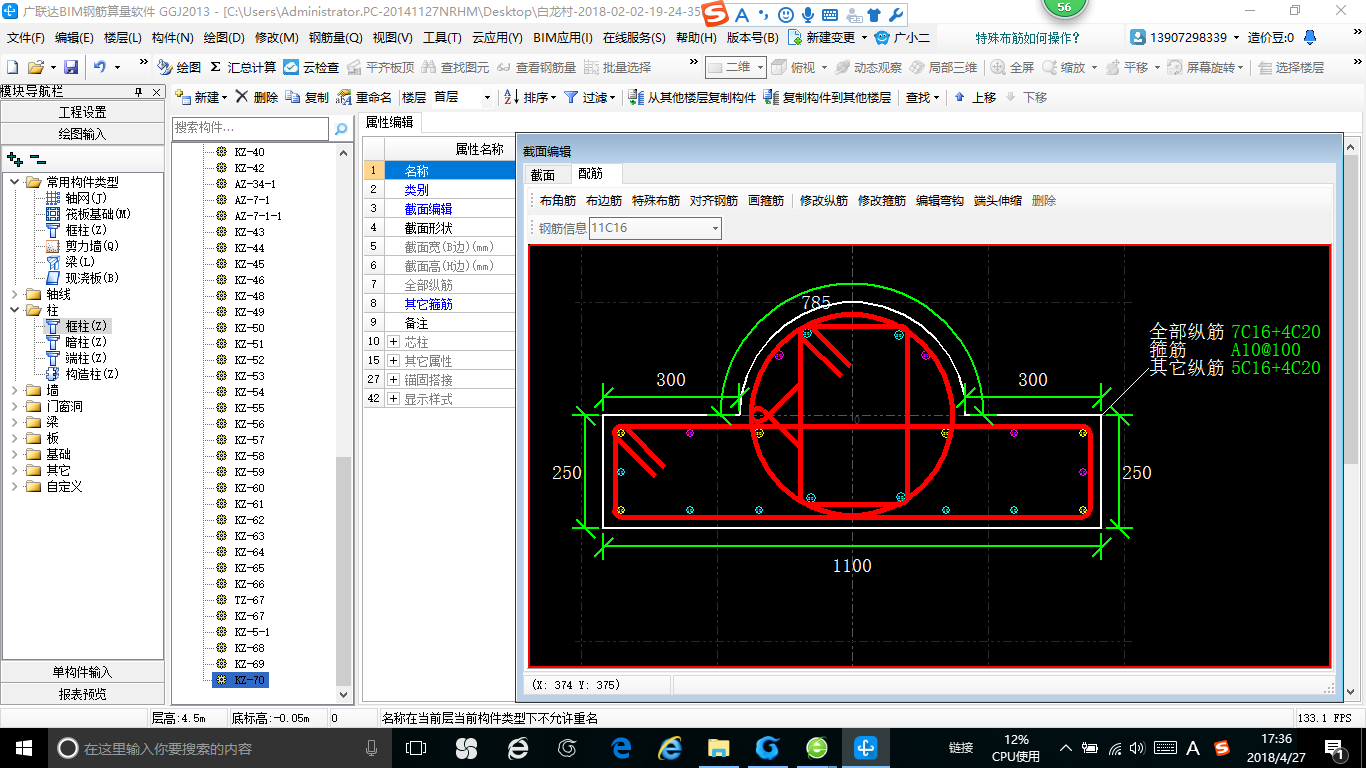The height and width of the screenshot is (768, 1366).
Task: Save the project with the floppy disk icon
Action: pos(71,67)
